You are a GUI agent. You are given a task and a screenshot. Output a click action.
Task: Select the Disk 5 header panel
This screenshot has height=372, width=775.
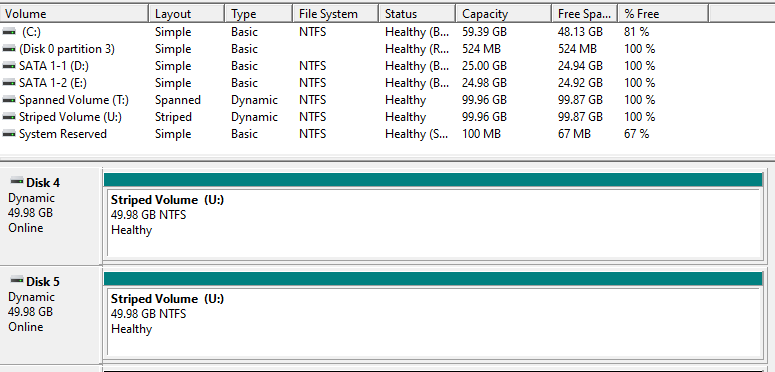50,314
